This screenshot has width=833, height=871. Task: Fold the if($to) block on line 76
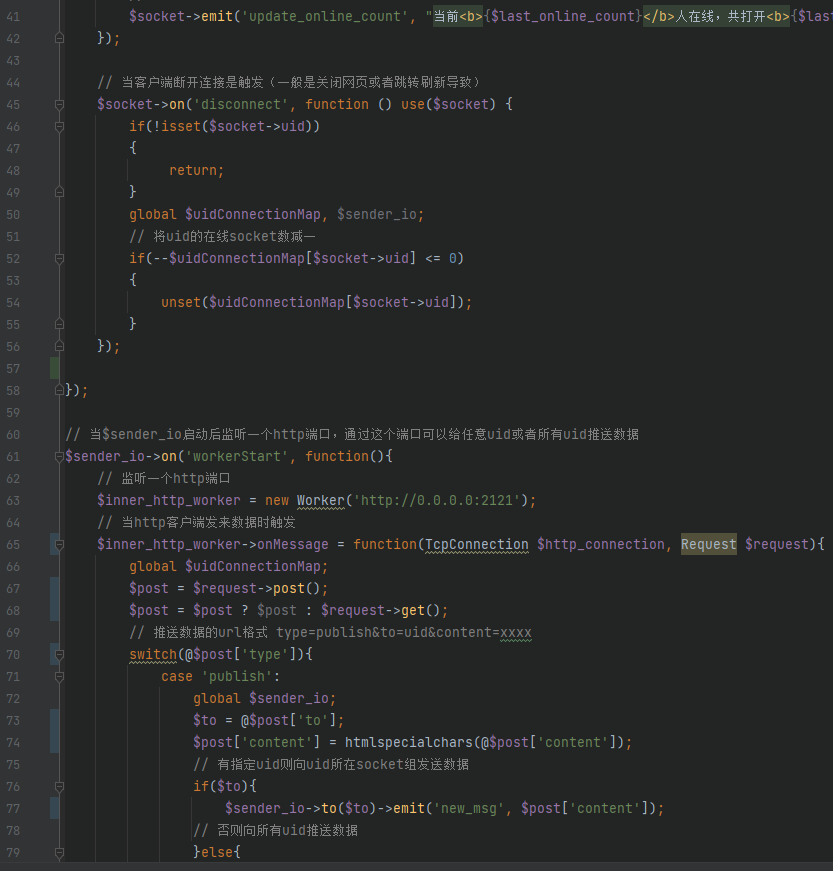pos(59,787)
